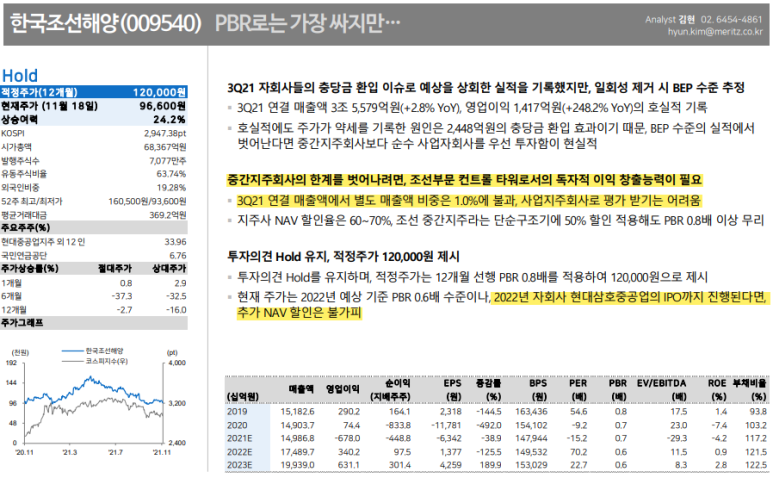
Task: Select the 유동주식비율 value 63.74%
Action: click(171, 174)
